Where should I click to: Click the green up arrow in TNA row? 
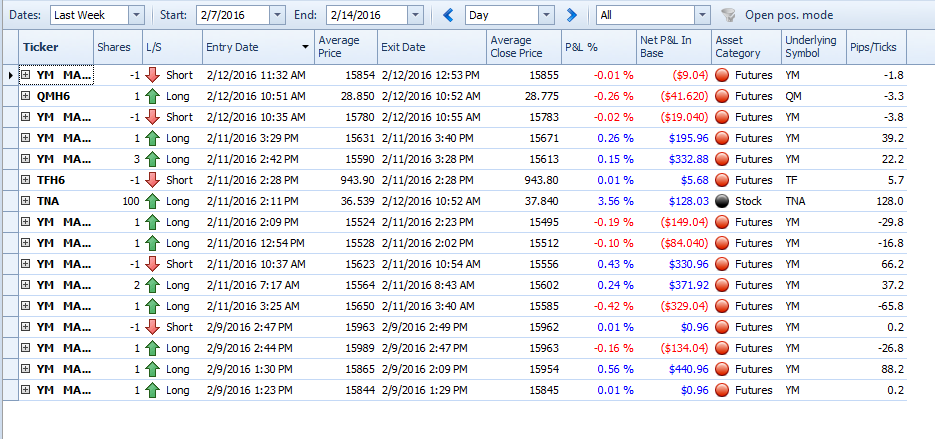point(153,201)
